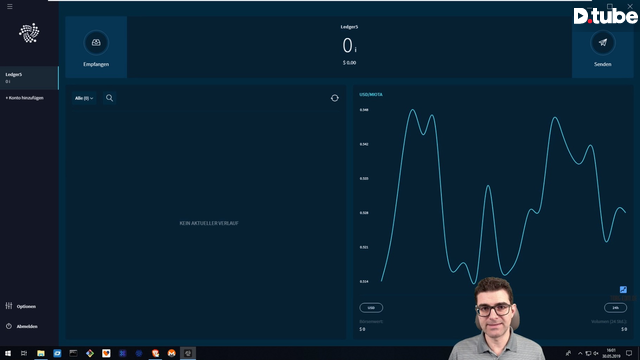Screen dimensions: 640x360
Task: Open the hamburger menu in the title bar
Action: (9, 7)
